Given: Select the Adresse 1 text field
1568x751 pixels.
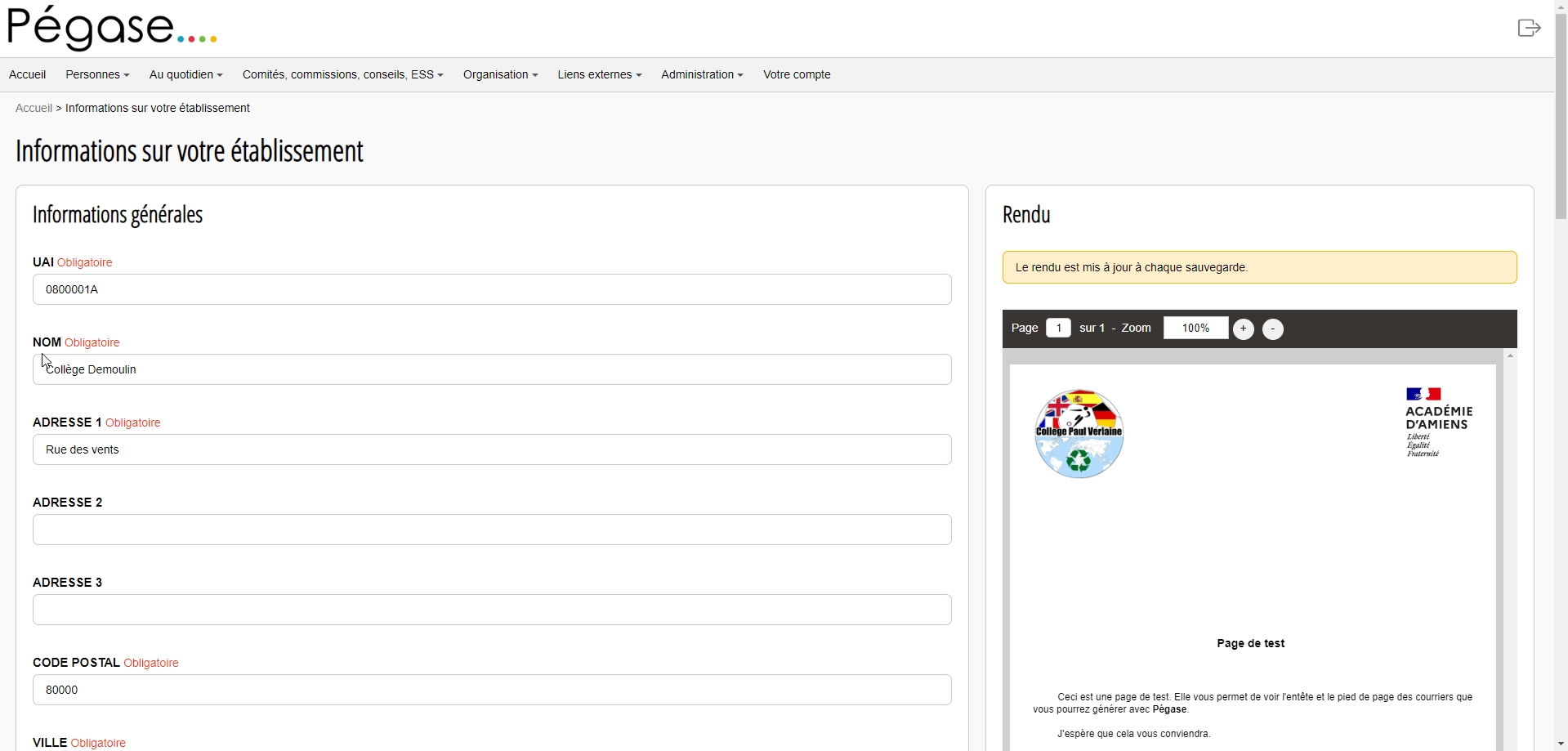Looking at the screenshot, I should [x=492, y=449].
